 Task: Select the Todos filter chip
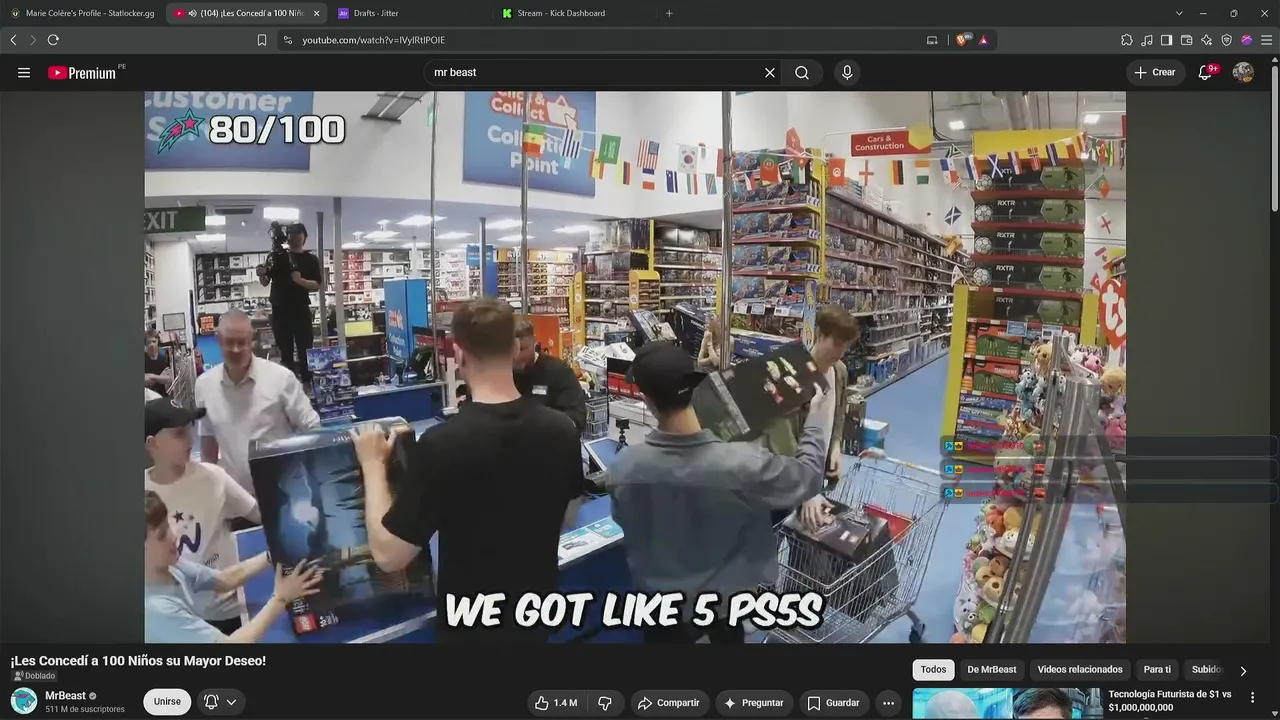coord(933,670)
